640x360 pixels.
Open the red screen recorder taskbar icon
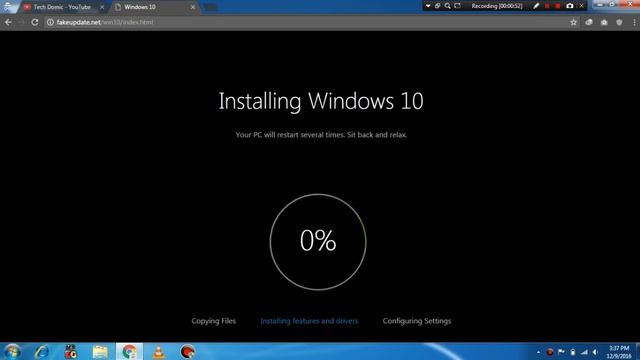187,352
